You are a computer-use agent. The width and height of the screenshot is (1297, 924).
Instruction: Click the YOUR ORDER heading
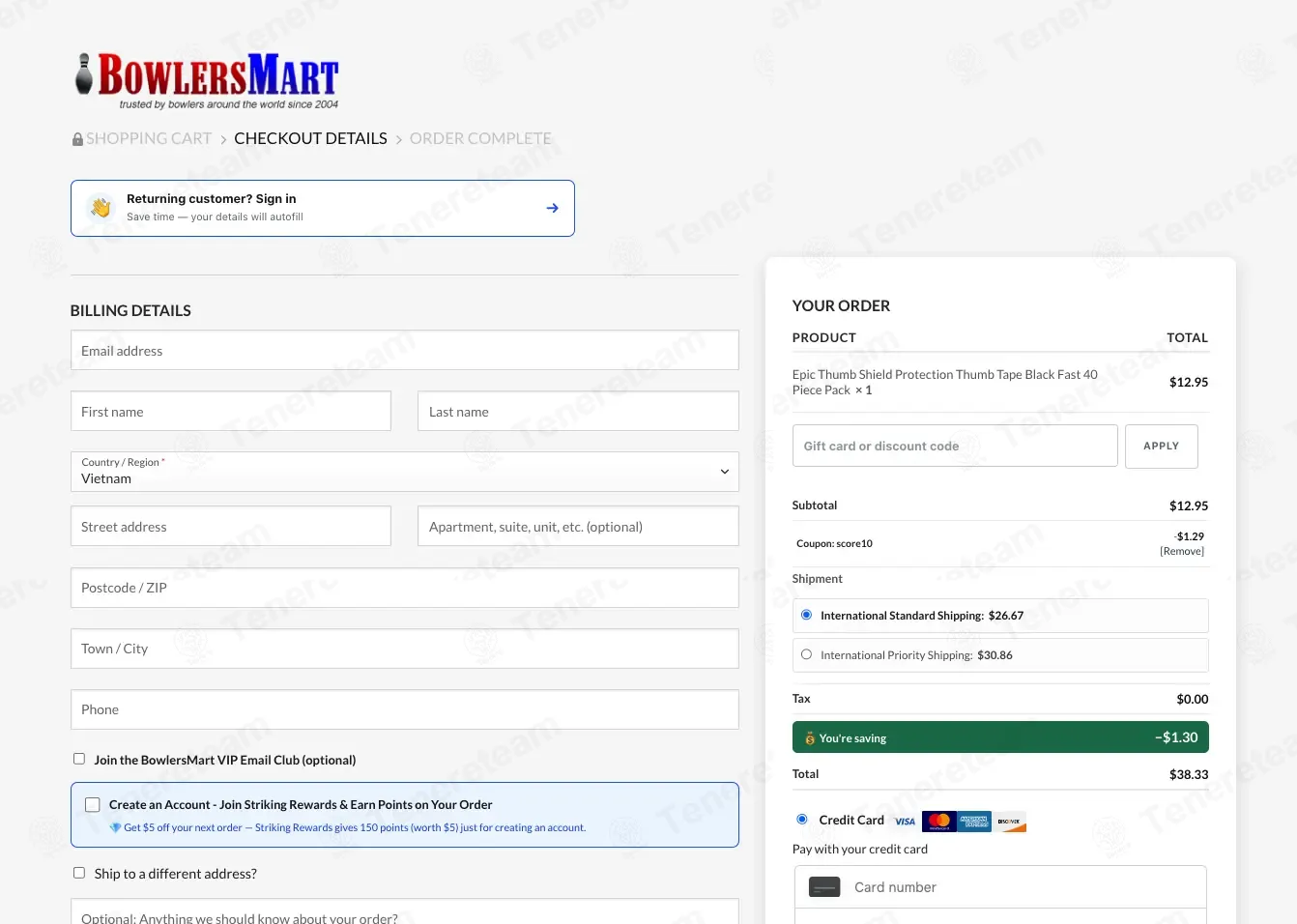click(841, 305)
